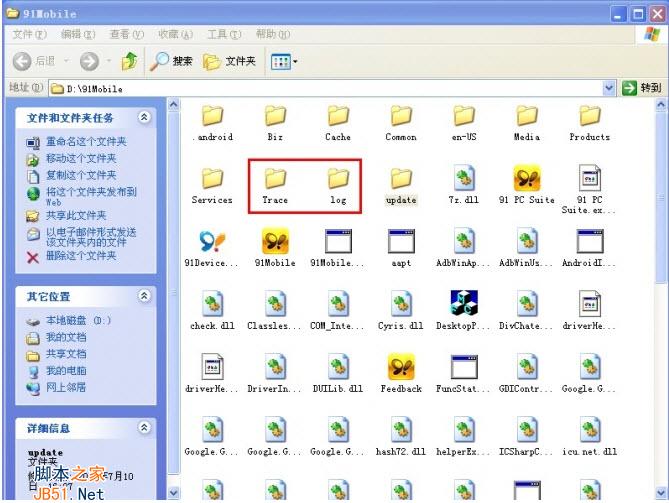Select the Trace folder
Screen dimensions: 669x503
[275, 186]
